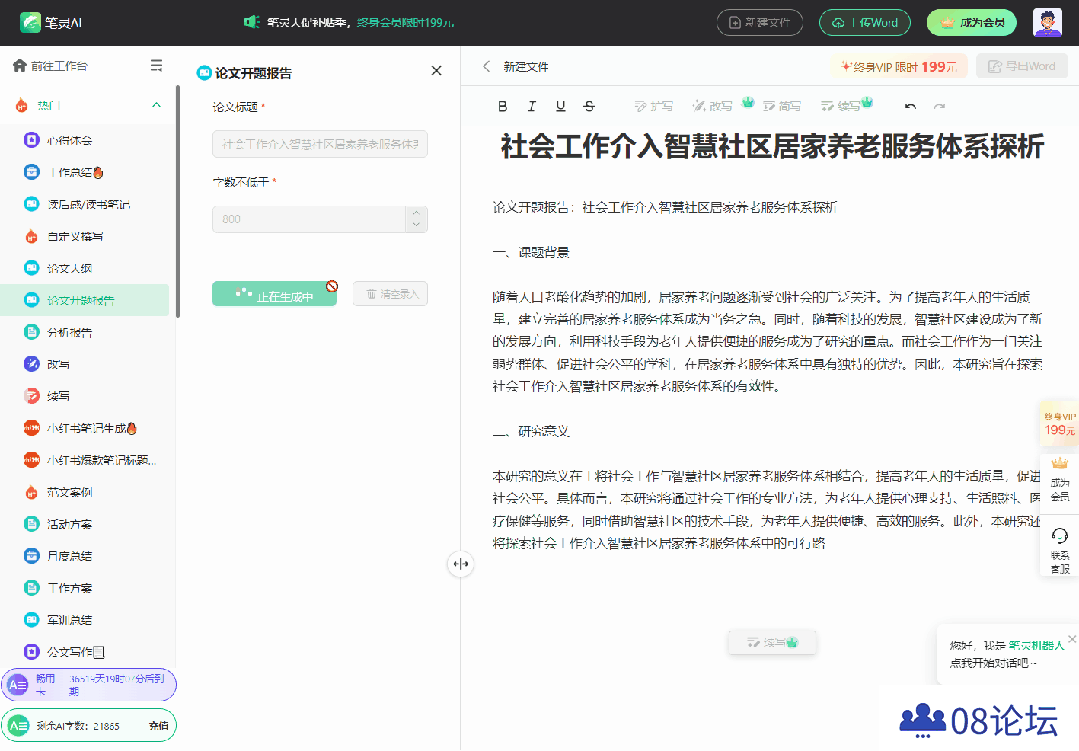Click the 终身VIP 限时199元 banner
The image size is (1079, 751).
point(899,66)
